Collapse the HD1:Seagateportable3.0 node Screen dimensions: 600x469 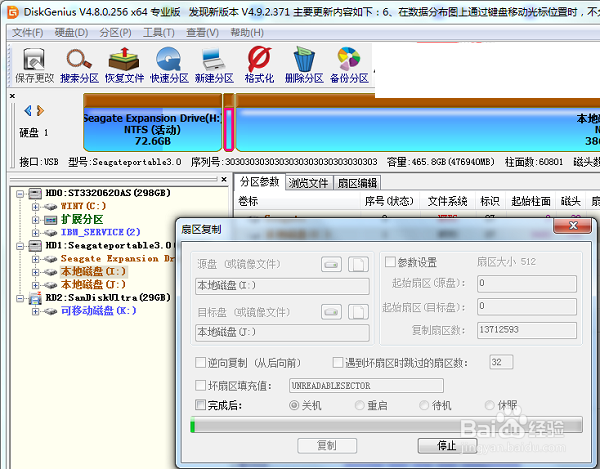[x=20, y=246]
